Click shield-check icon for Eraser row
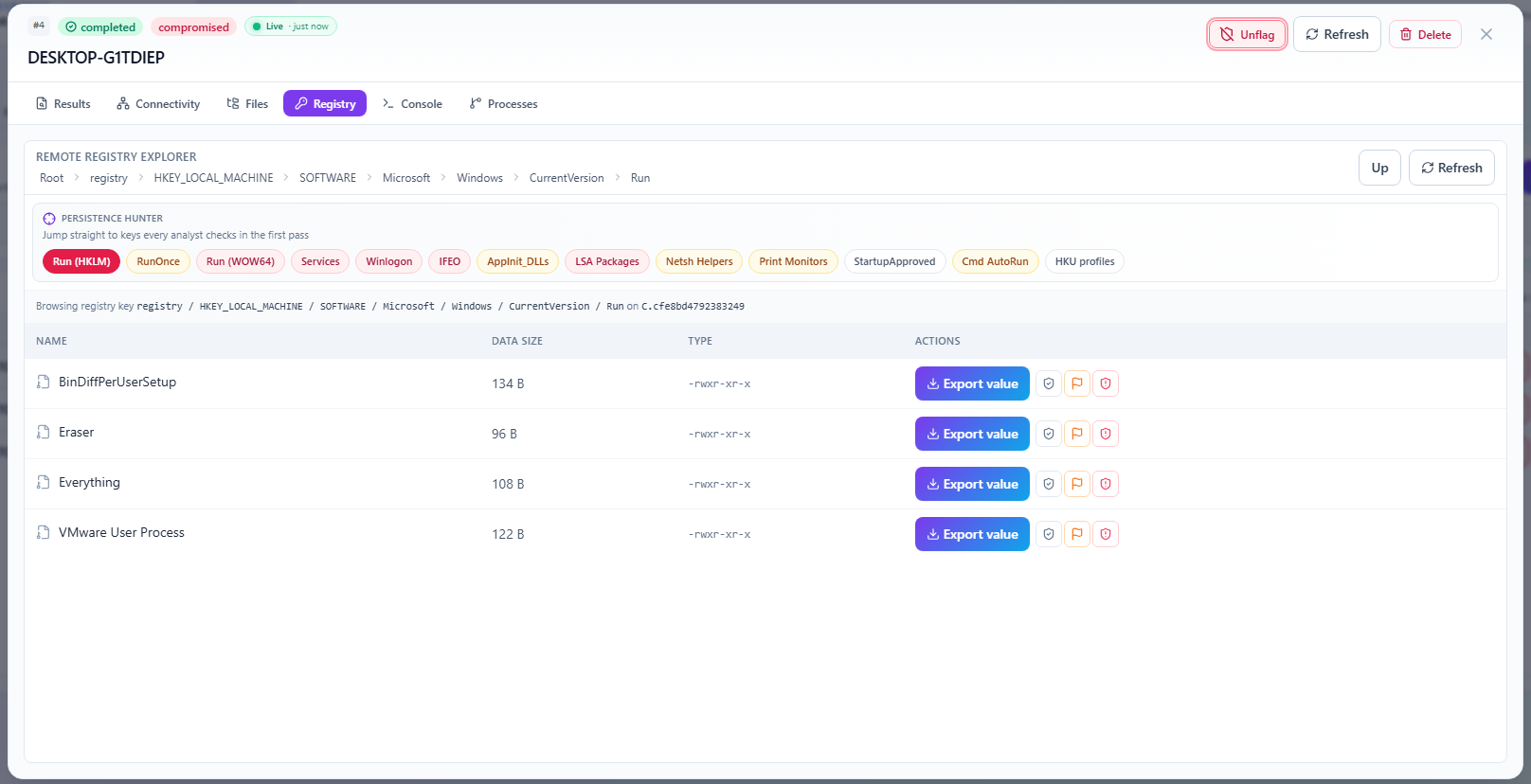This screenshot has height=784, width=1531. click(x=1049, y=434)
